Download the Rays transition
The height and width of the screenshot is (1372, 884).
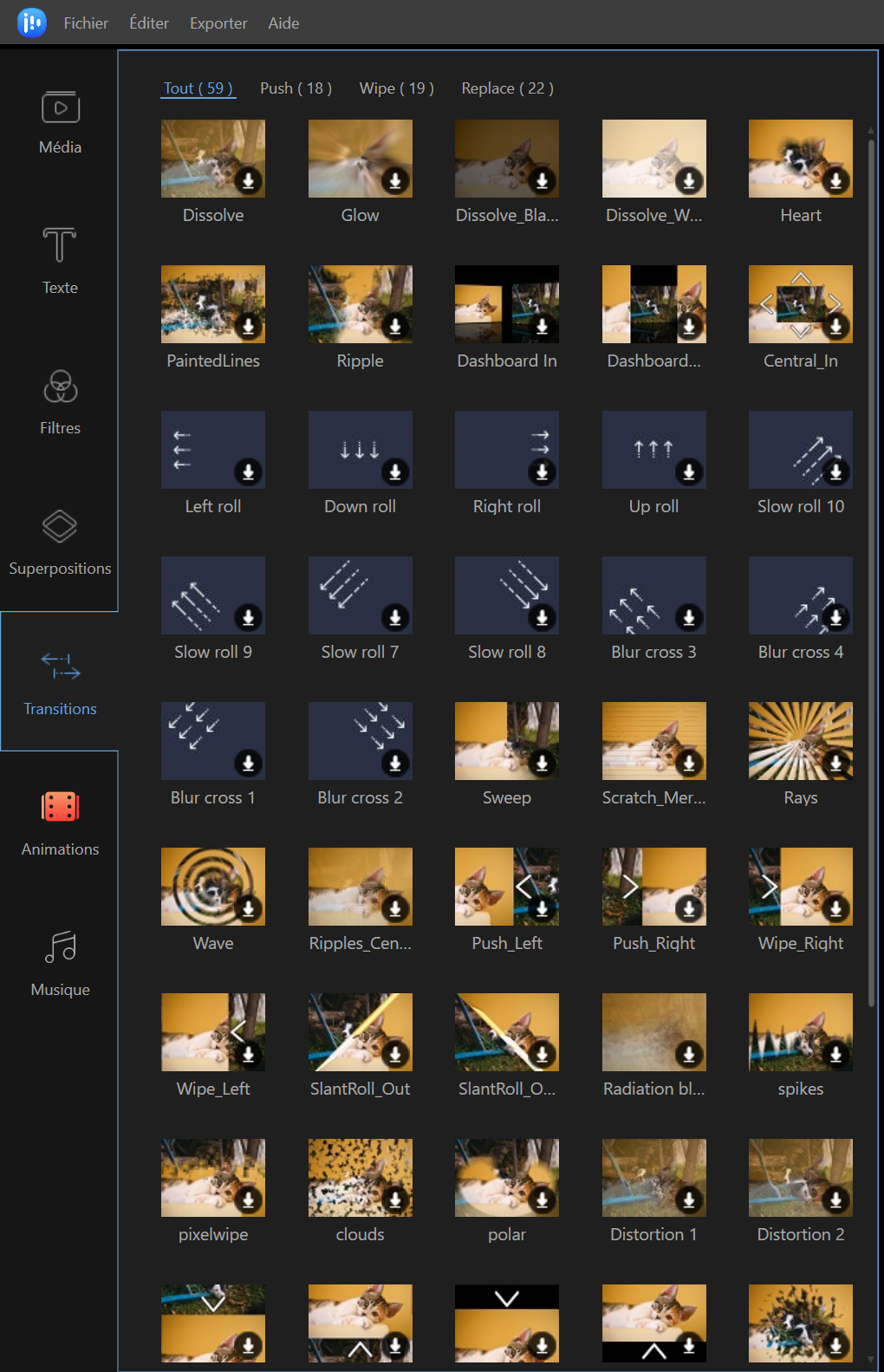pos(836,763)
